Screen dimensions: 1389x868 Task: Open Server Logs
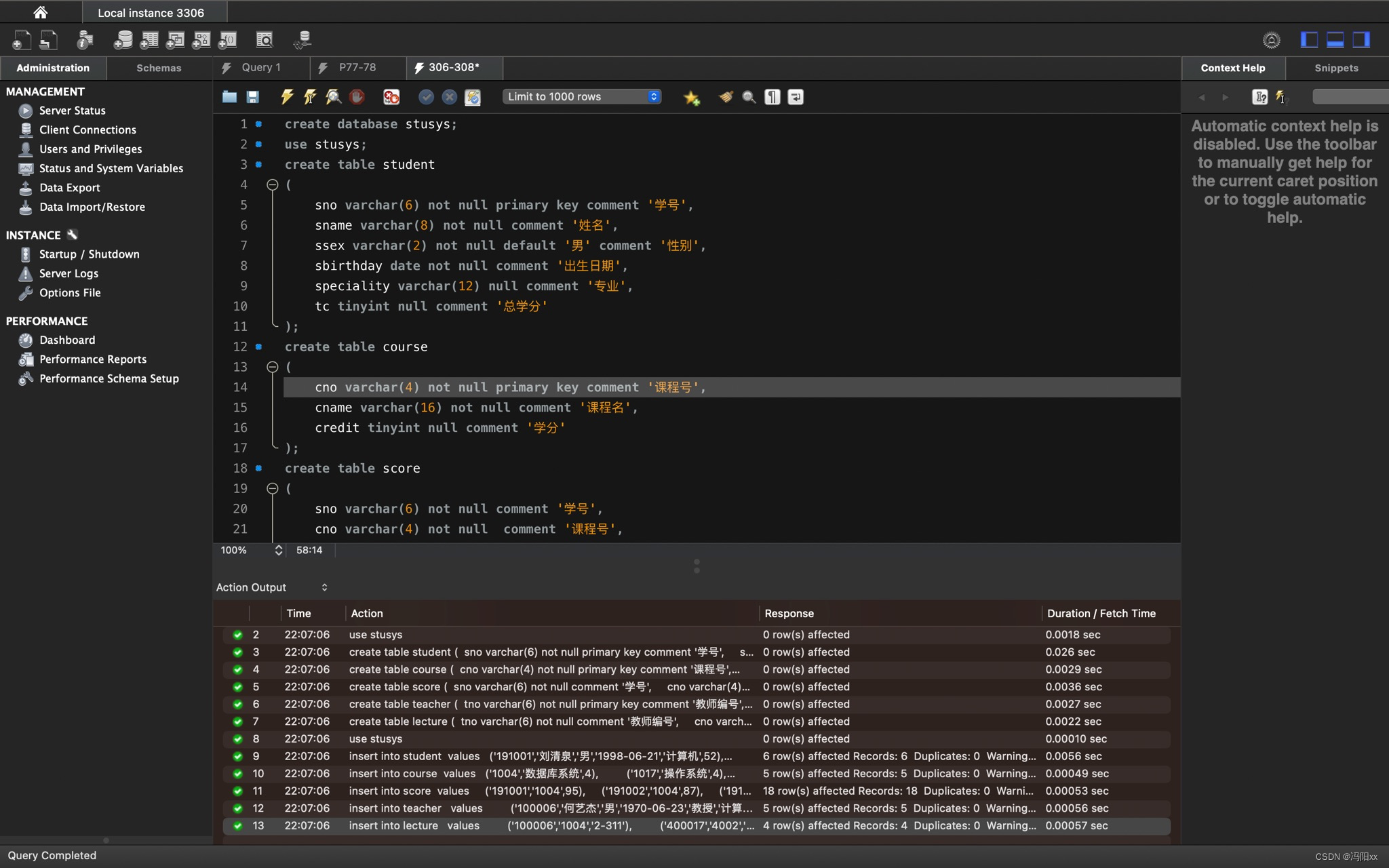click(69, 273)
